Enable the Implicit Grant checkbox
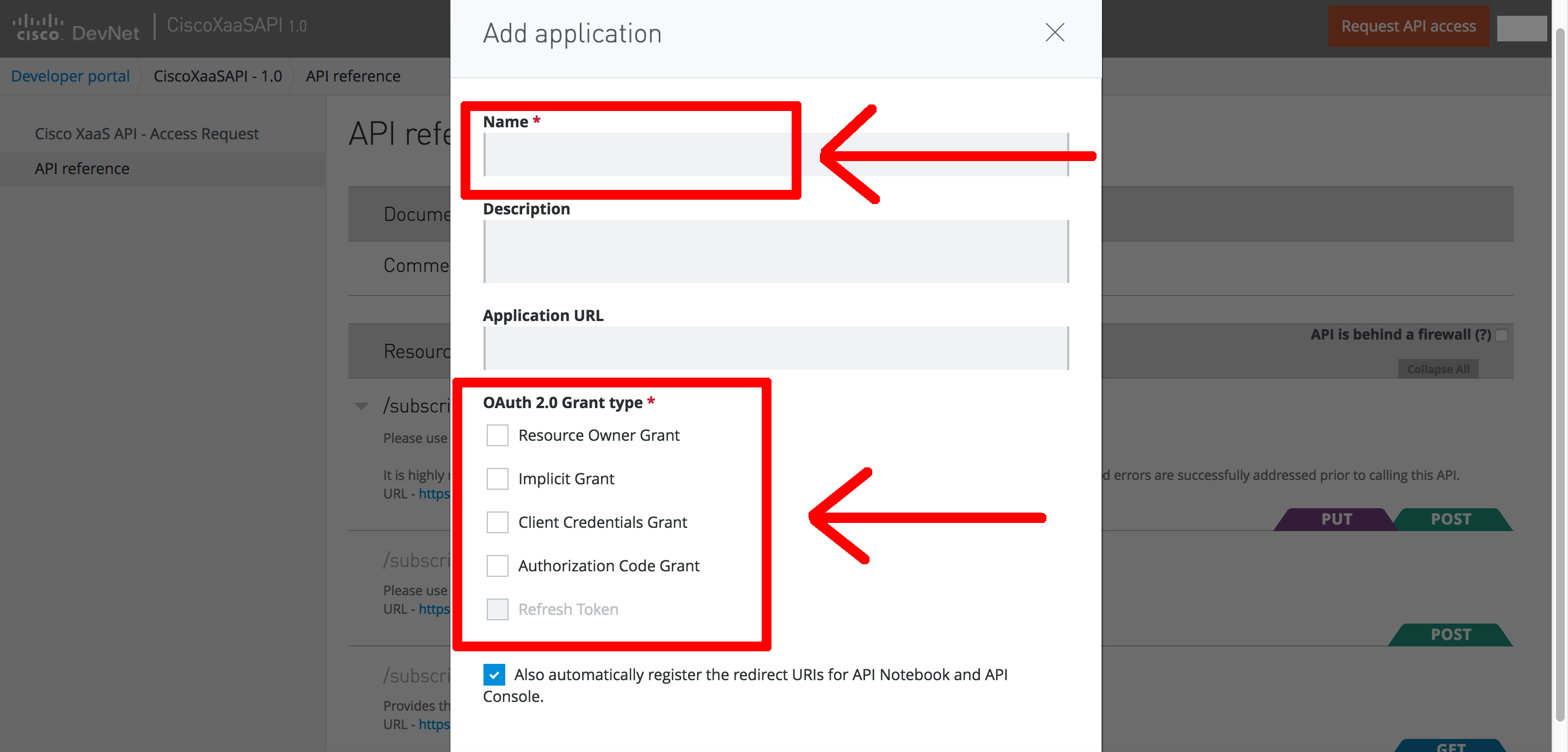The image size is (1568, 752). 497,479
